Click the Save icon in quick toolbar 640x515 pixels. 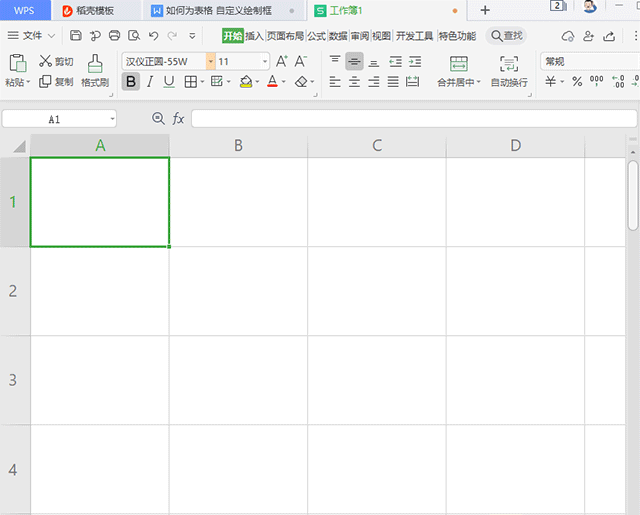coord(76,36)
